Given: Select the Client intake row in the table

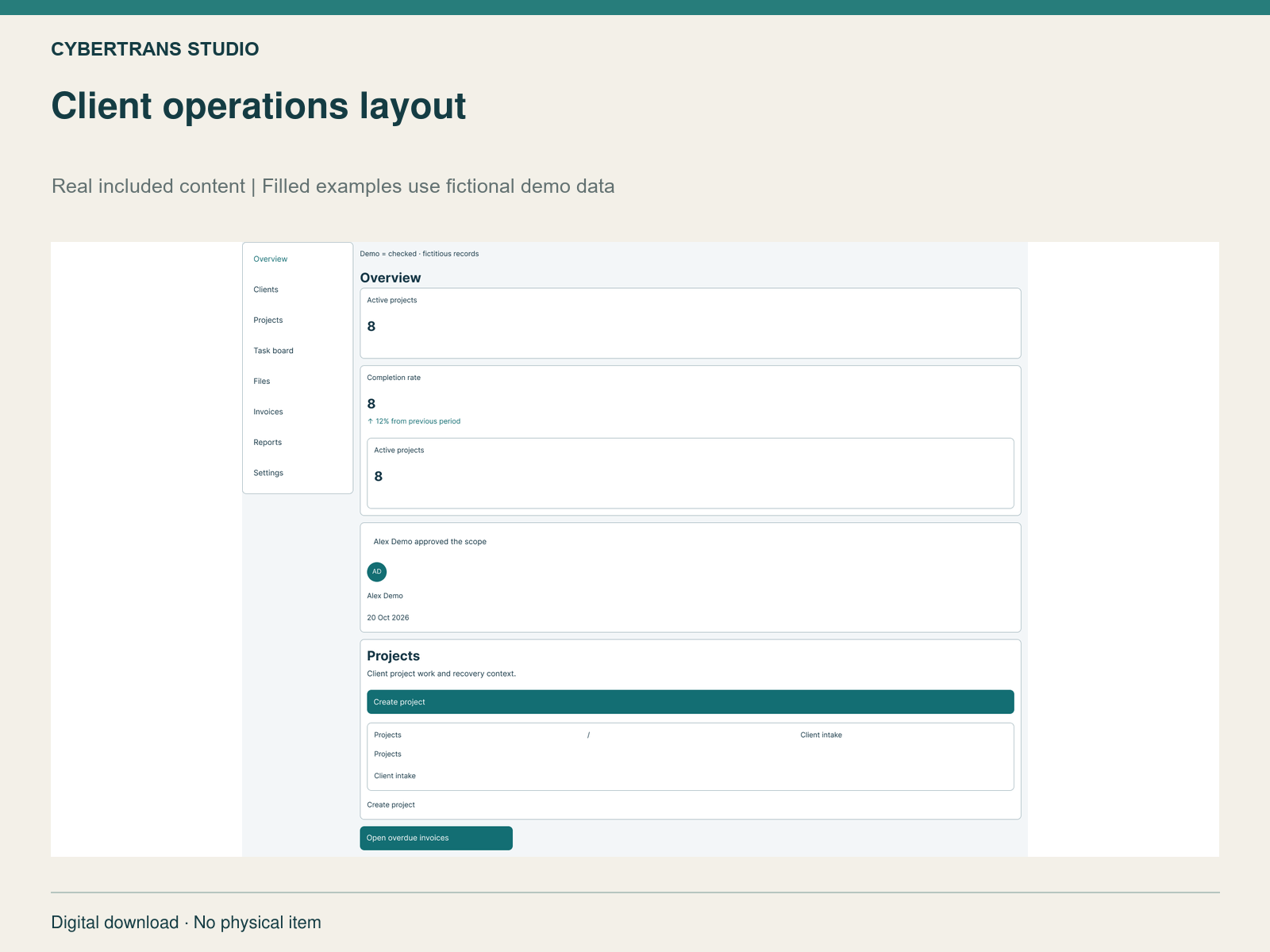Looking at the screenshot, I should pyautogui.click(x=394, y=776).
